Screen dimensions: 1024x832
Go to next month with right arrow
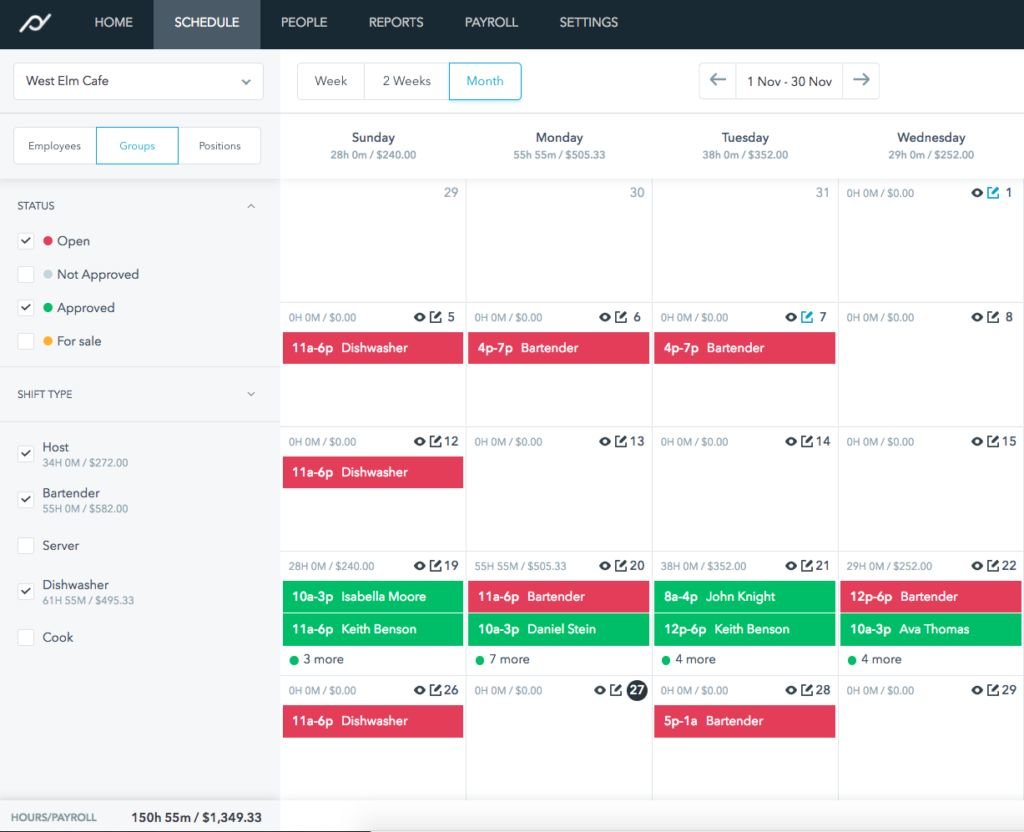(x=861, y=81)
